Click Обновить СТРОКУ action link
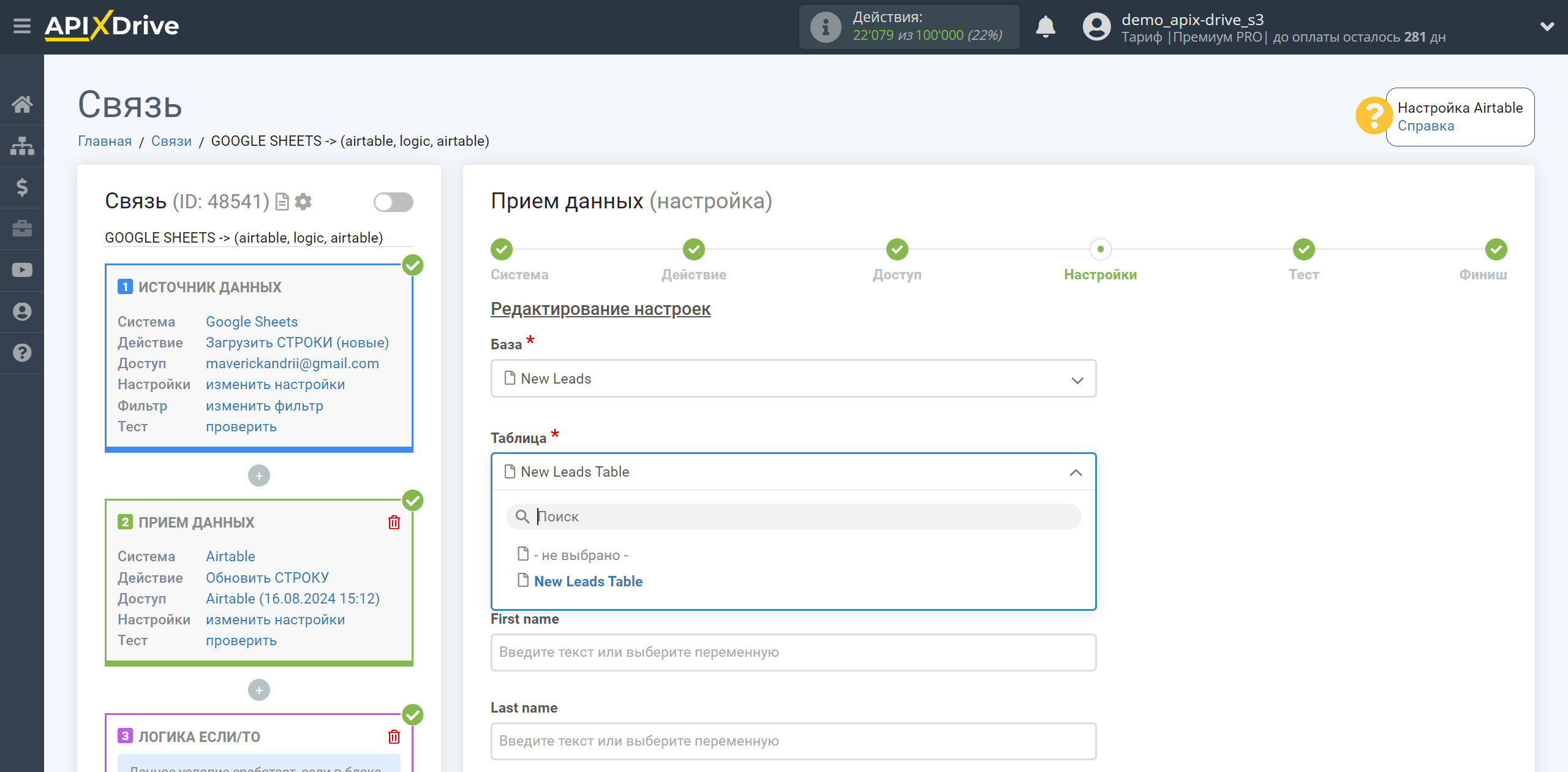The height and width of the screenshot is (772, 1568). pos(267,578)
